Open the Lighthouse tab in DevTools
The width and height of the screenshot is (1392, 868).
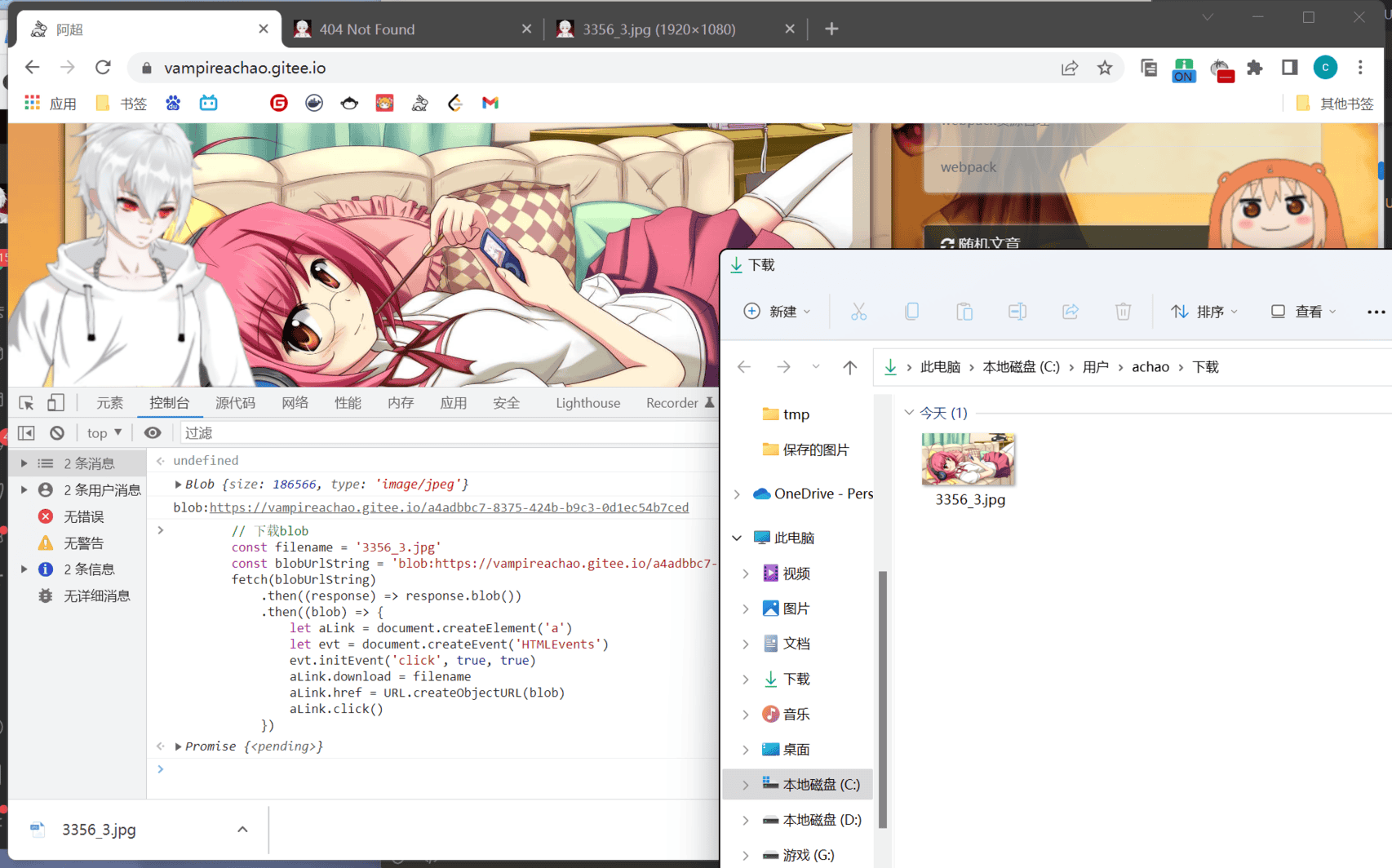pos(587,403)
